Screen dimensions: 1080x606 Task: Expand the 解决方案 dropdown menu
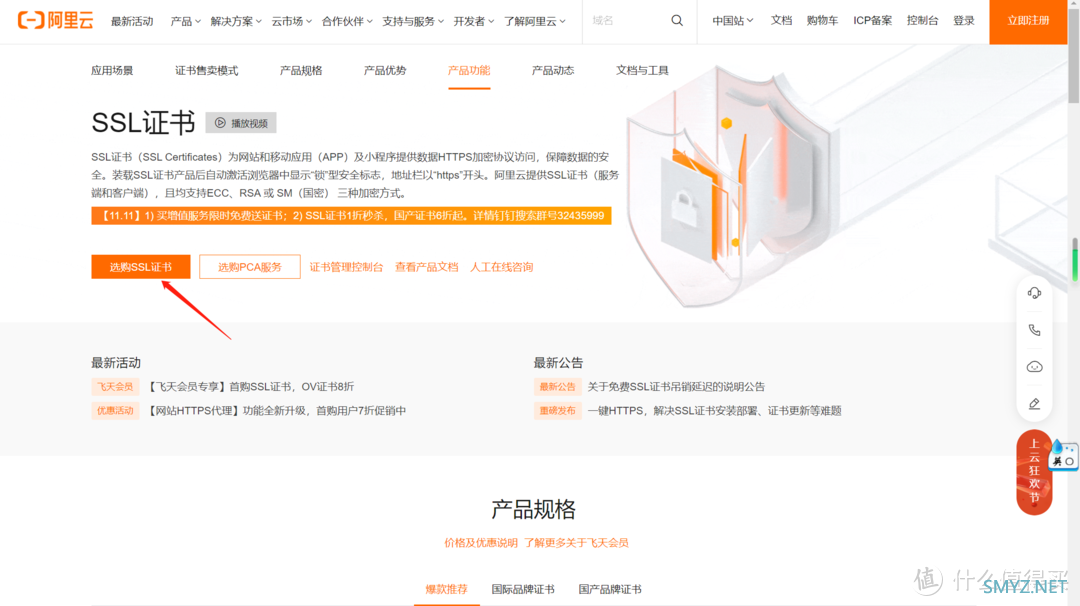click(x=236, y=21)
